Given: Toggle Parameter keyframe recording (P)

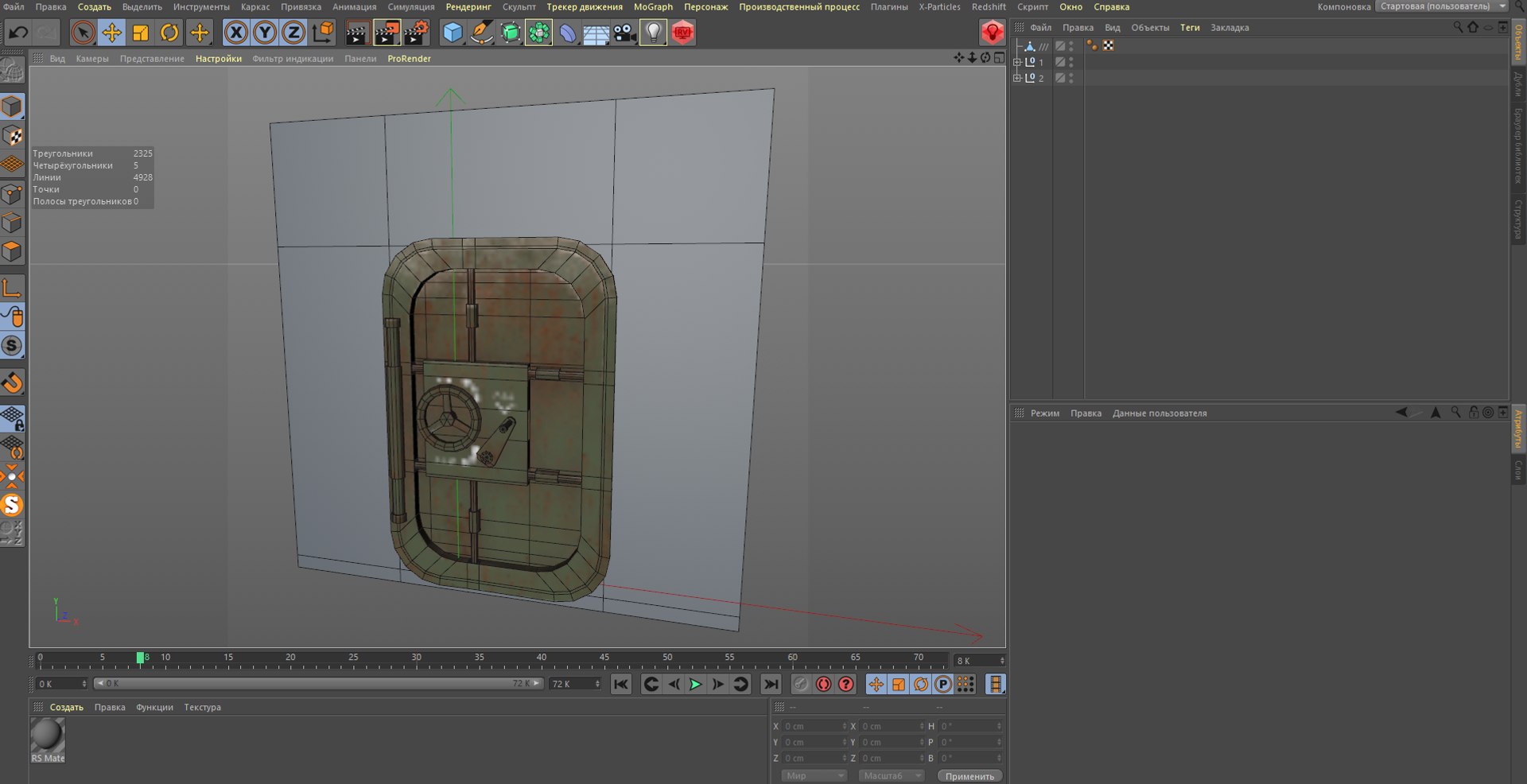Looking at the screenshot, I should click(942, 684).
